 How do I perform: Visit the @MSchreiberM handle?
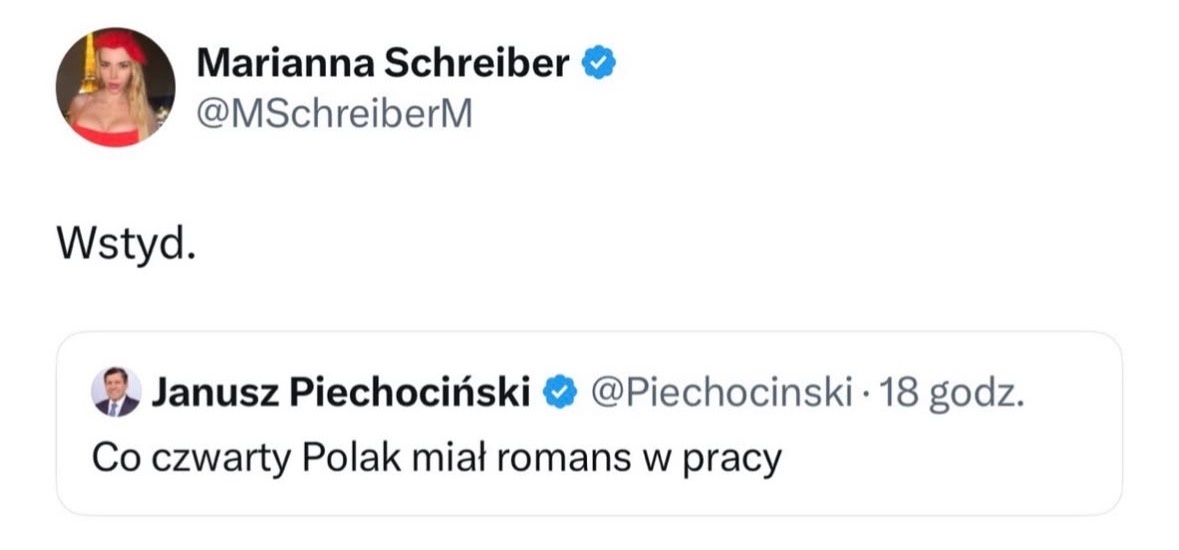(x=333, y=116)
